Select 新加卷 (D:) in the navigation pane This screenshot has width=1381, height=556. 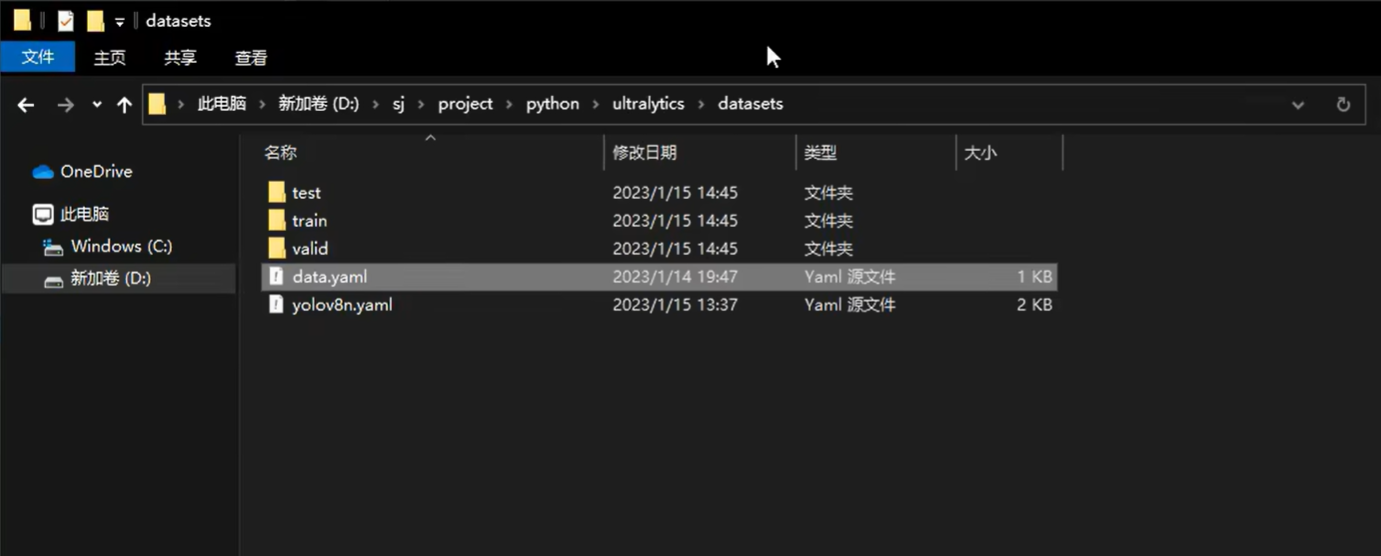tap(111, 278)
